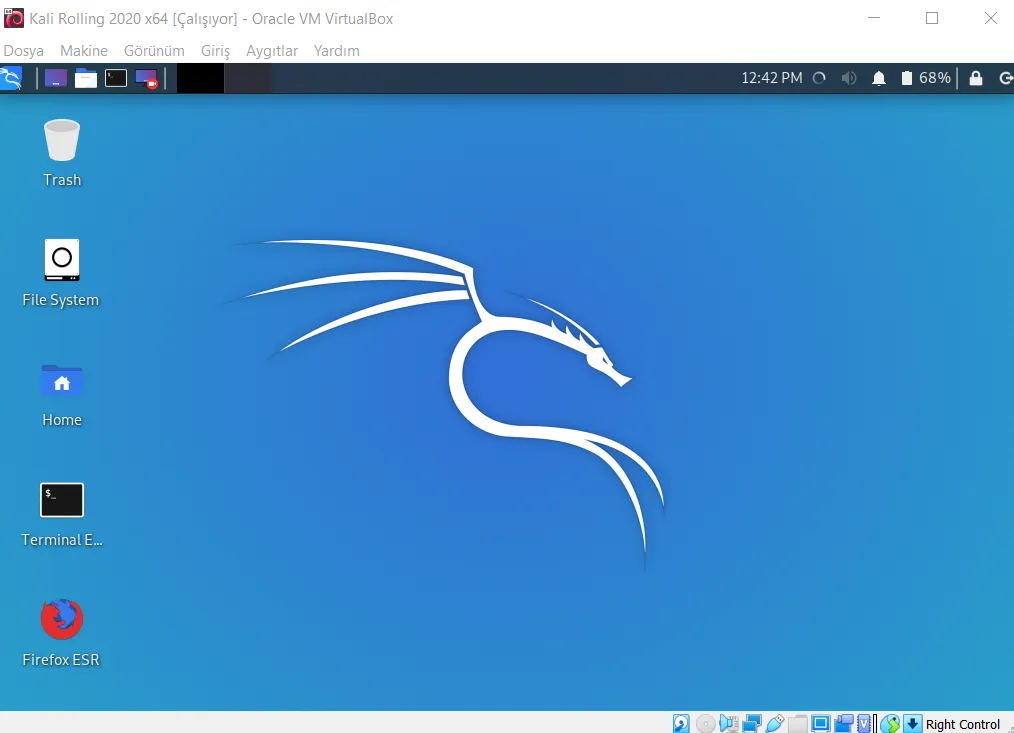Switch to the second workspace
The image size is (1014, 733).
[x=248, y=78]
